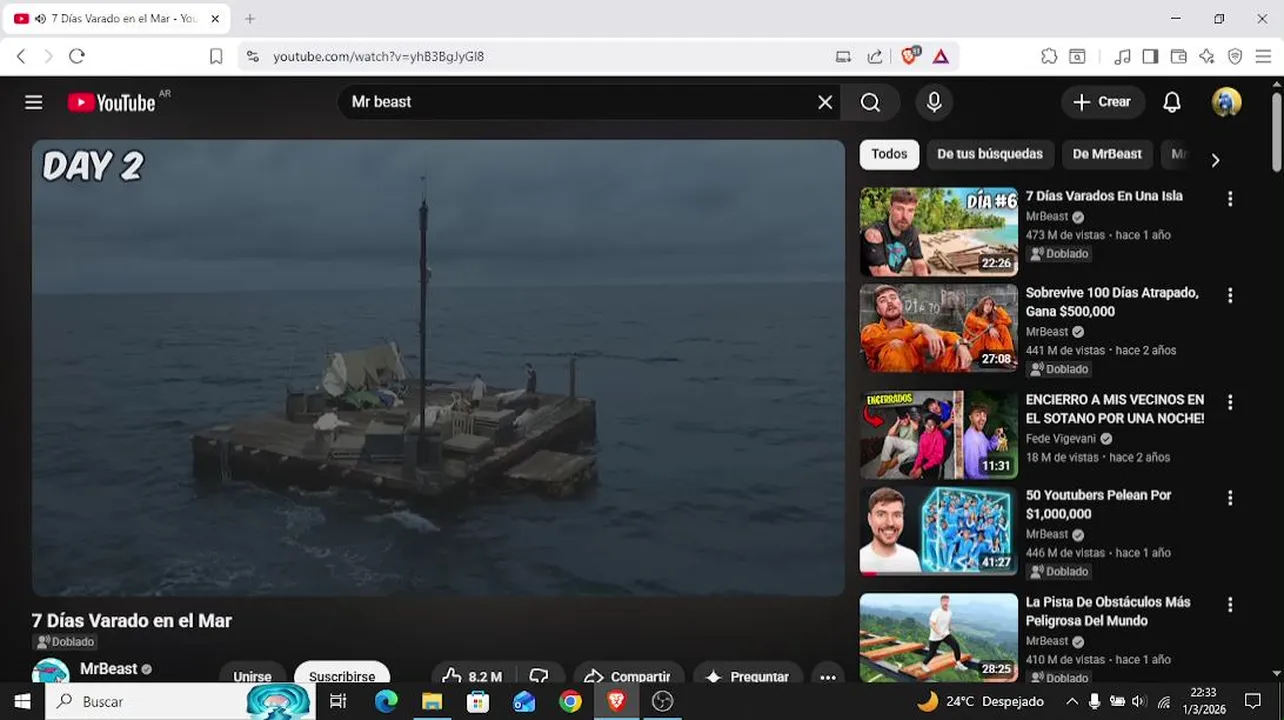This screenshot has width=1284, height=720.
Task: Open Windows Start menu
Action: tap(22, 701)
